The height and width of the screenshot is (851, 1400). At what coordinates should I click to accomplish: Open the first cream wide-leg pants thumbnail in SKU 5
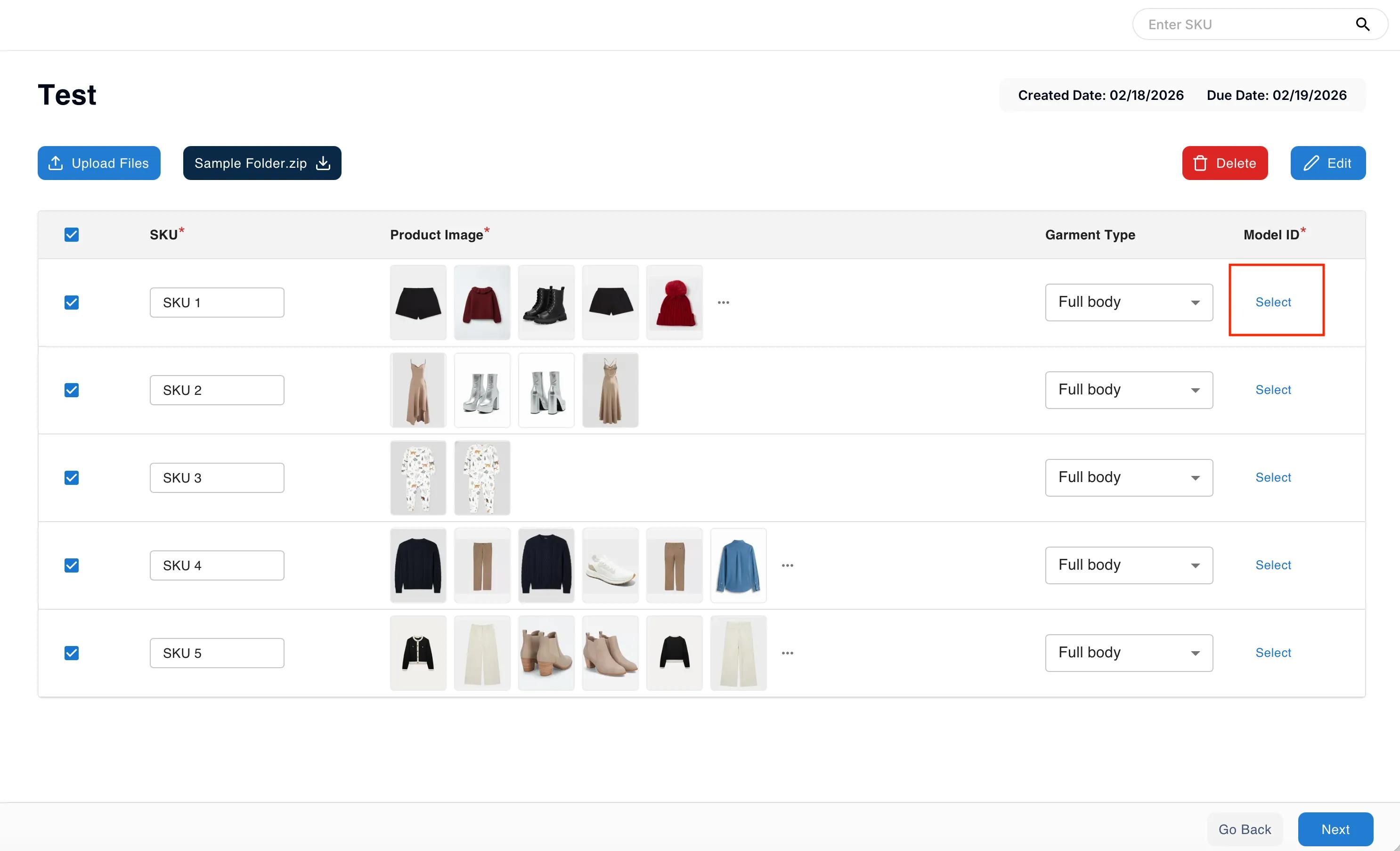tap(482, 653)
